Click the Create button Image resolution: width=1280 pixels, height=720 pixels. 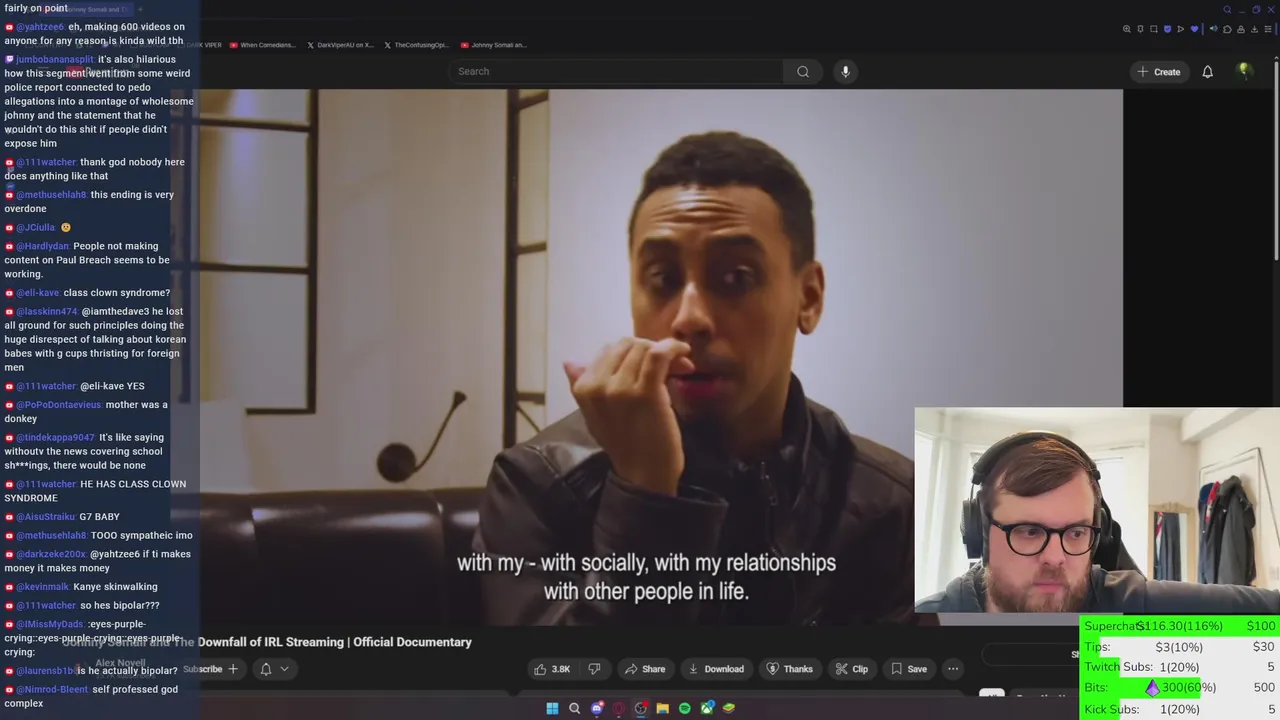pyautogui.click(x=1158, y=71)
